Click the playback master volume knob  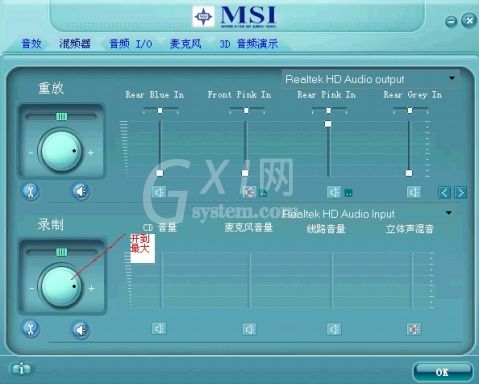(61, 151)
